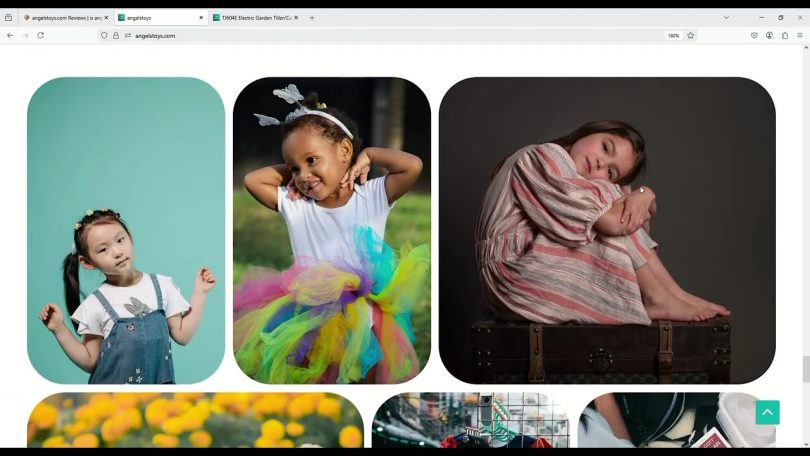The image size is (810, 456).
Task: Minimize the Firefox window
Action: point(761,18)
